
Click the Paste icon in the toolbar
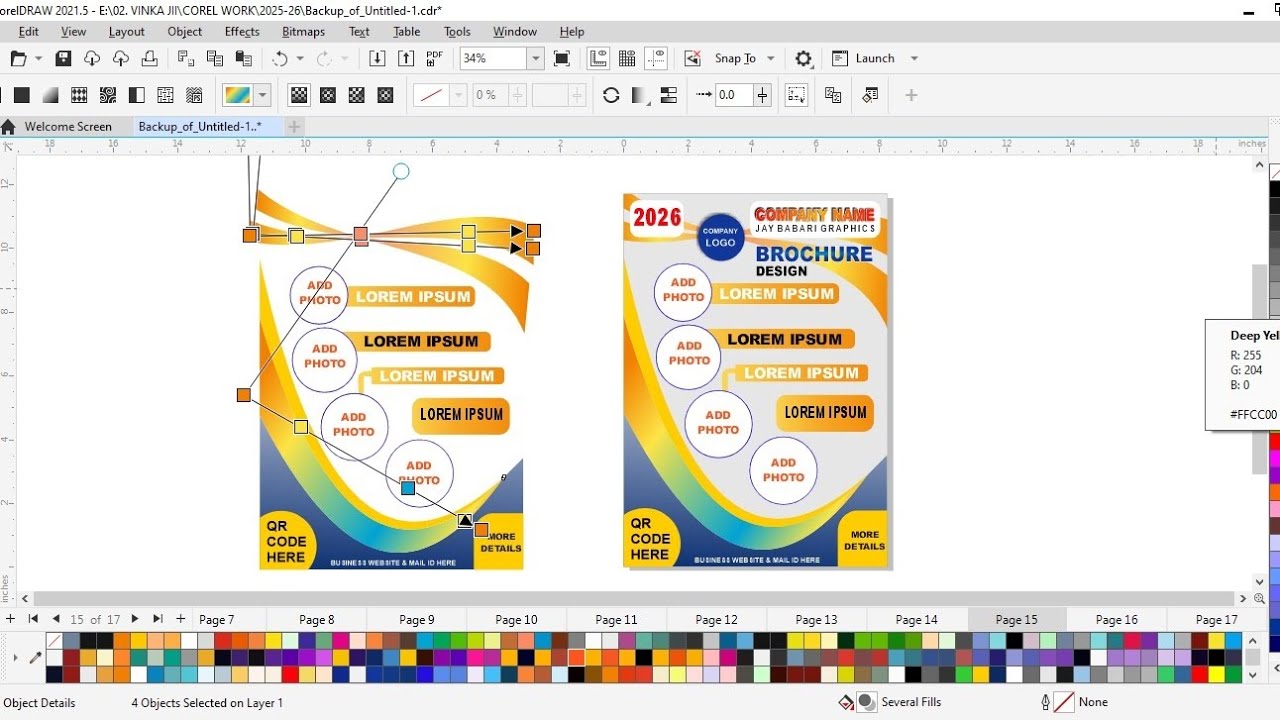243,58
